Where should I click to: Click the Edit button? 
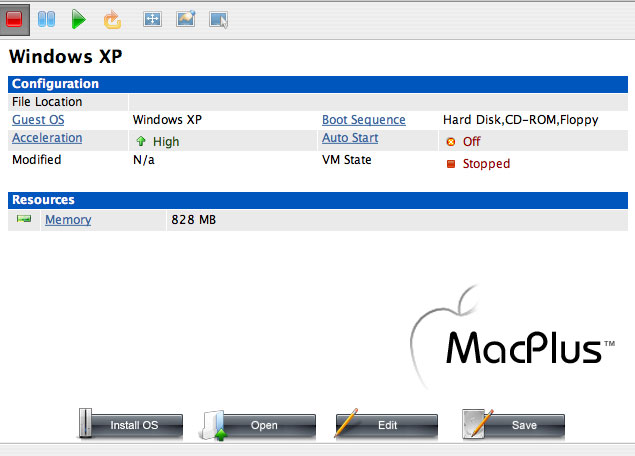tap(386, 424)
